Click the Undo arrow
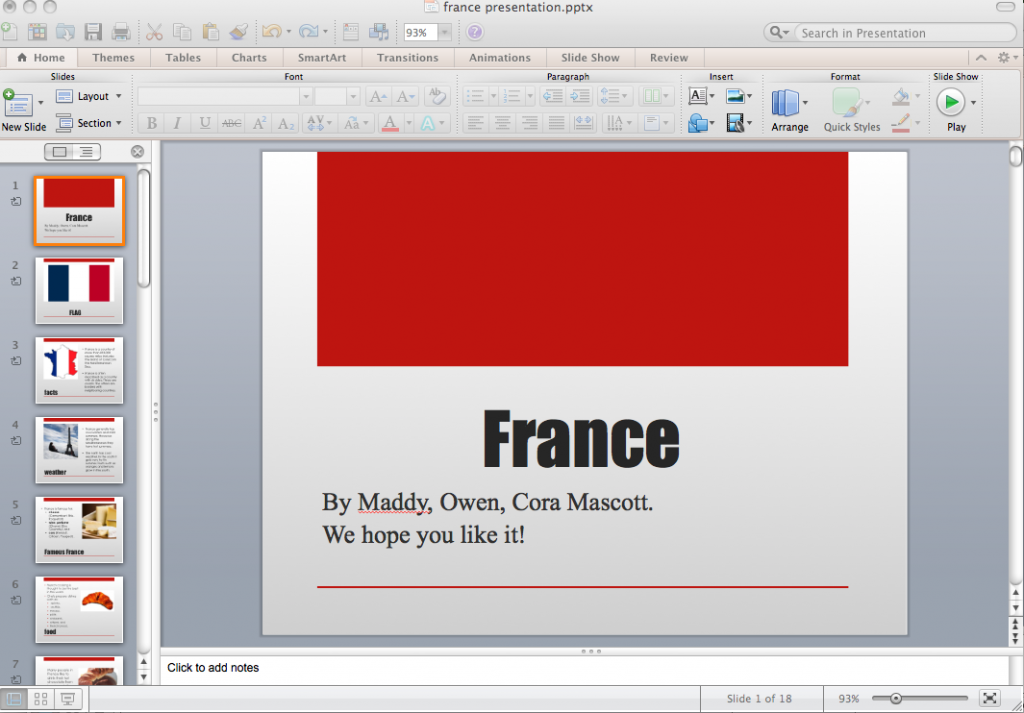Screen dimensions: 1024x713 (x=272, y=31)
